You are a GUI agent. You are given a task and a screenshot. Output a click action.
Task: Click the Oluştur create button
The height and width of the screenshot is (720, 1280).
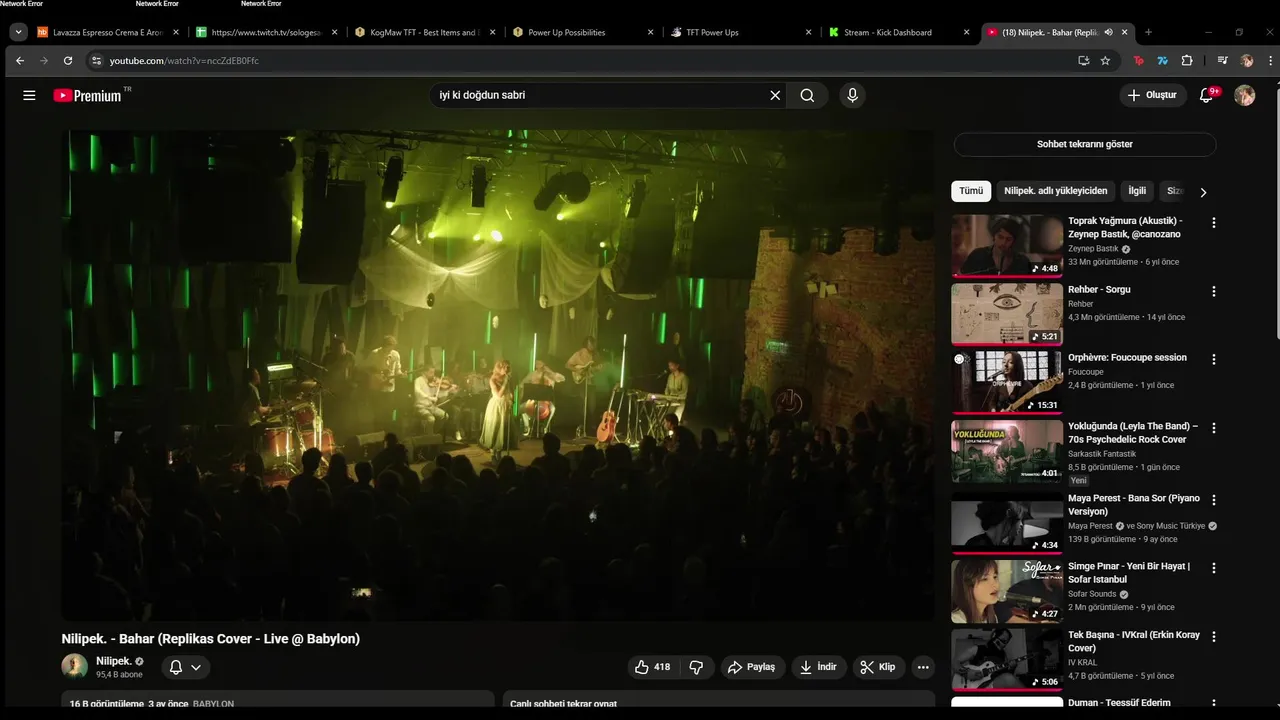coord(1152,95)
